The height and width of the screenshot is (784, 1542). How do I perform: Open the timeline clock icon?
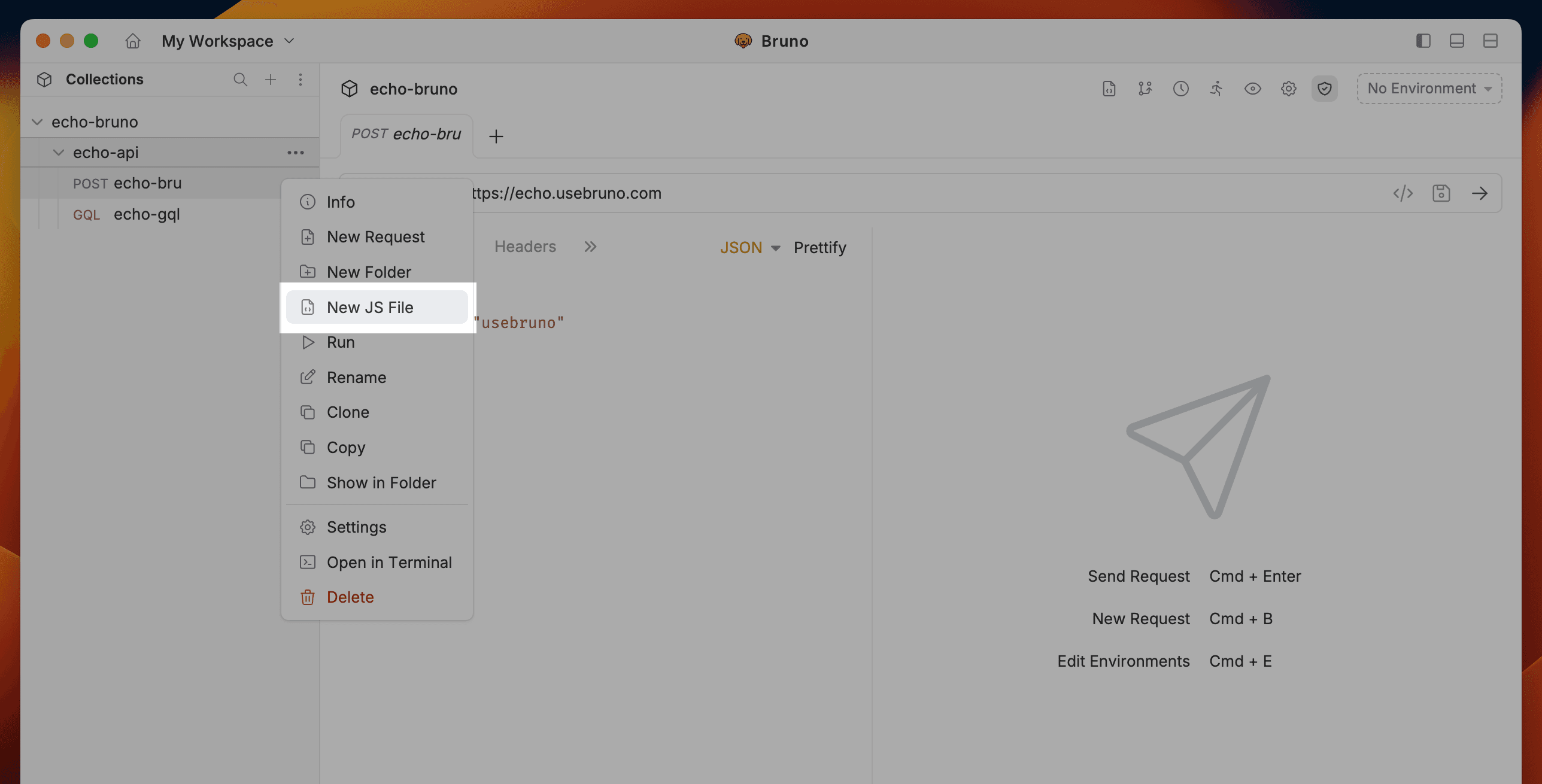pos(1180,89)
